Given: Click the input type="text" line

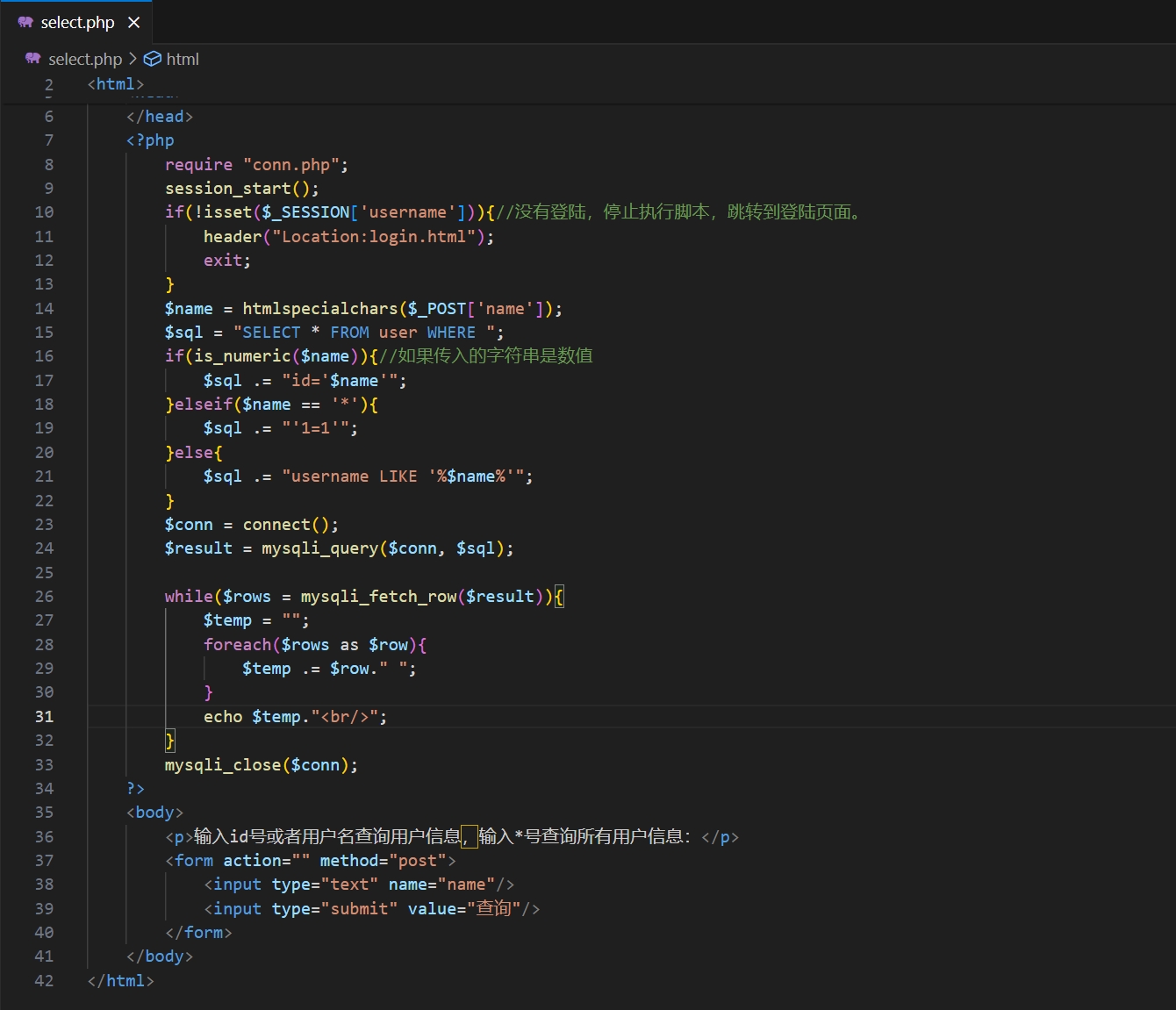Looking at the screenshot, I should click(x=359, y=885).
